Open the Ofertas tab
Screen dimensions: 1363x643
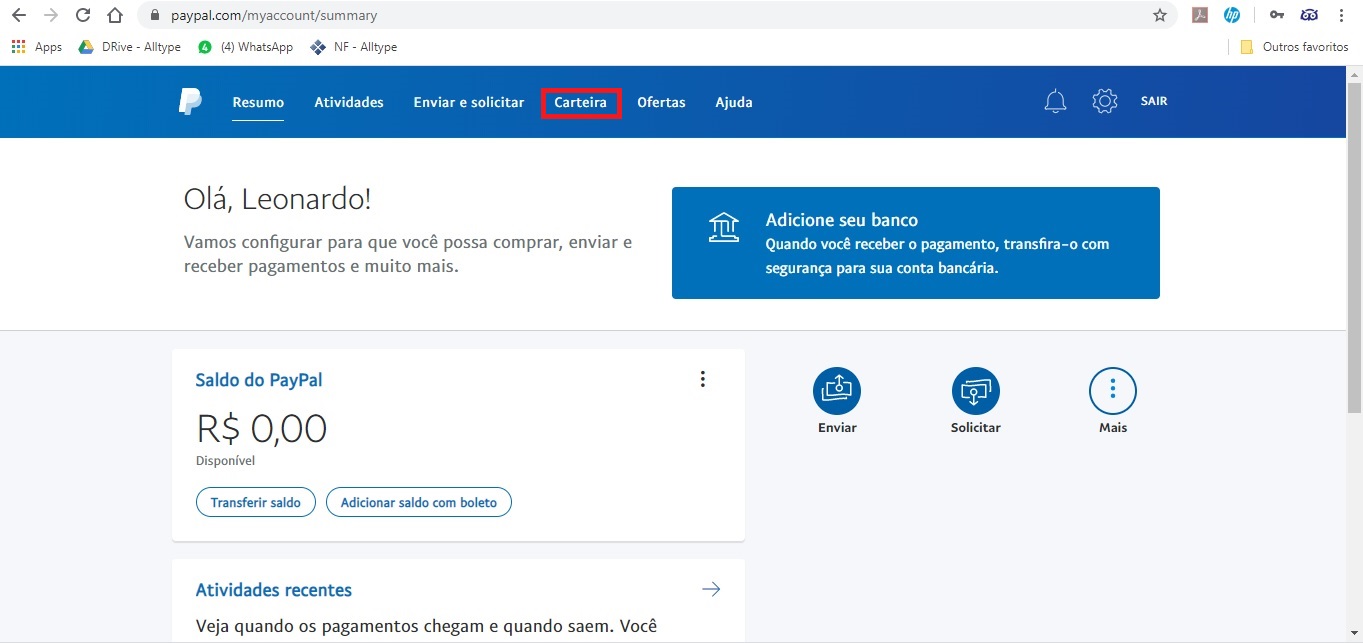click(x=661, y=102)
